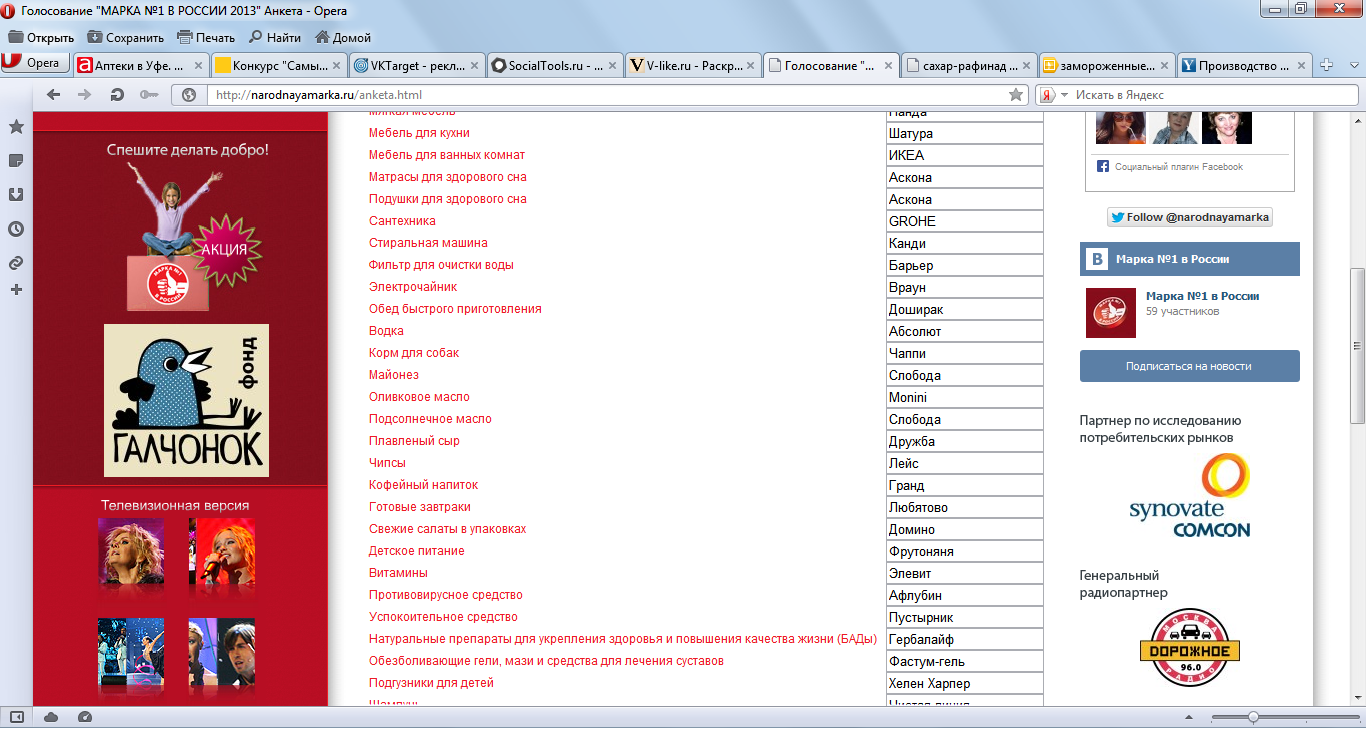
Task: Click the key password manager icon
Action: pos(148,95)
